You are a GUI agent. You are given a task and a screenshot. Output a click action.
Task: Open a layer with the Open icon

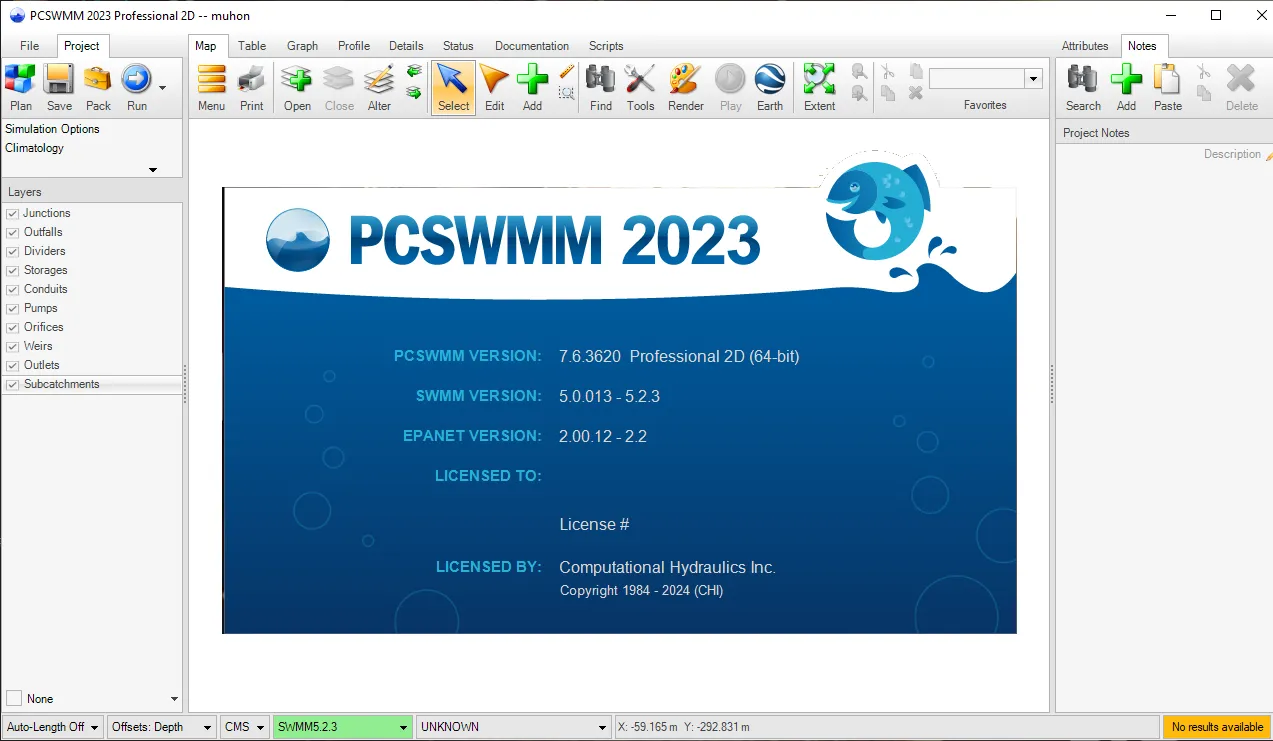click(297, 88)
